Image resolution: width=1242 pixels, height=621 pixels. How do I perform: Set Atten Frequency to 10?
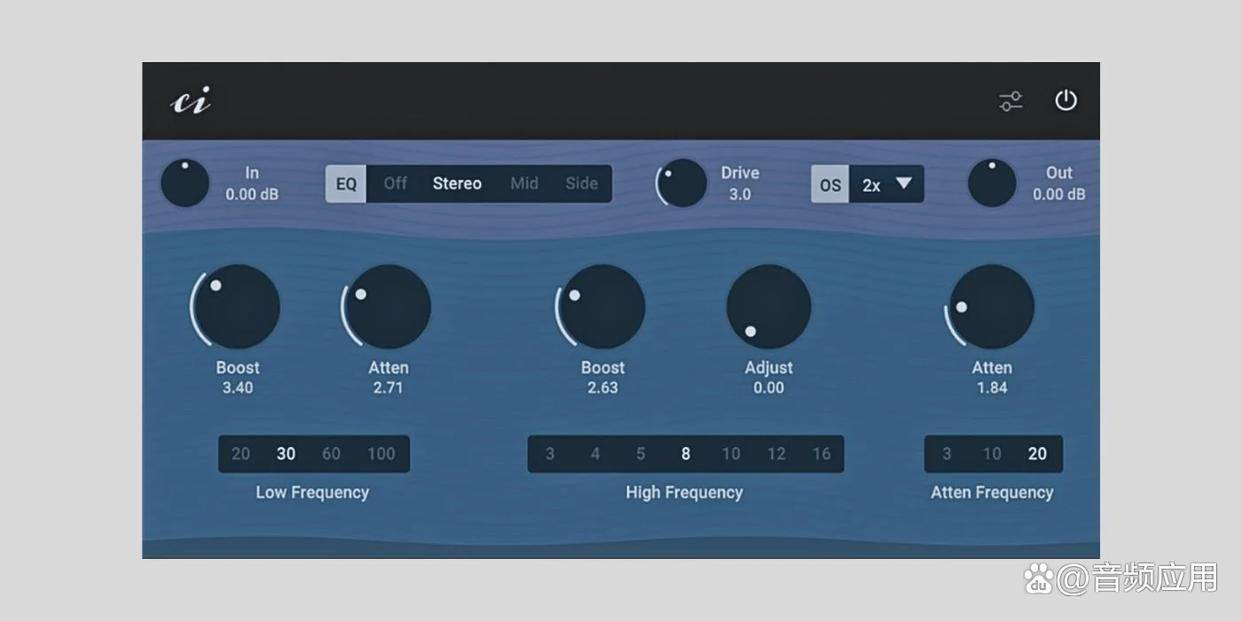(991, 454)
